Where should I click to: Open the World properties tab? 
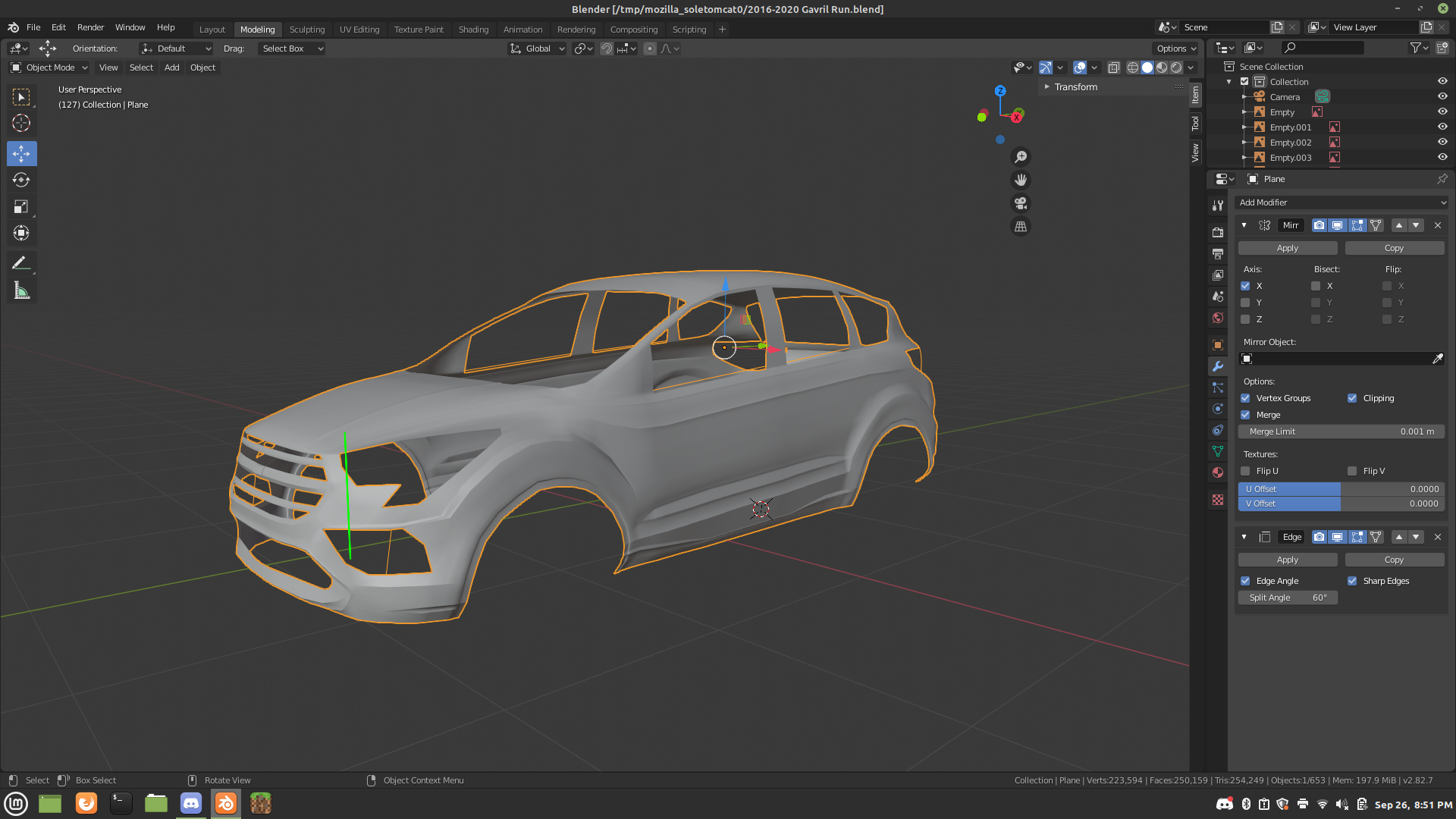click(x=1218, y=318)
